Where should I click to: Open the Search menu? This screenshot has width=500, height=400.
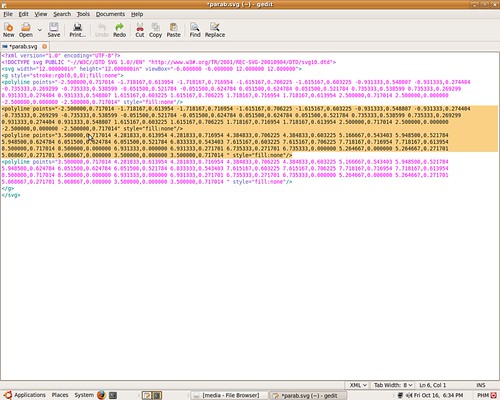[62, 14]
